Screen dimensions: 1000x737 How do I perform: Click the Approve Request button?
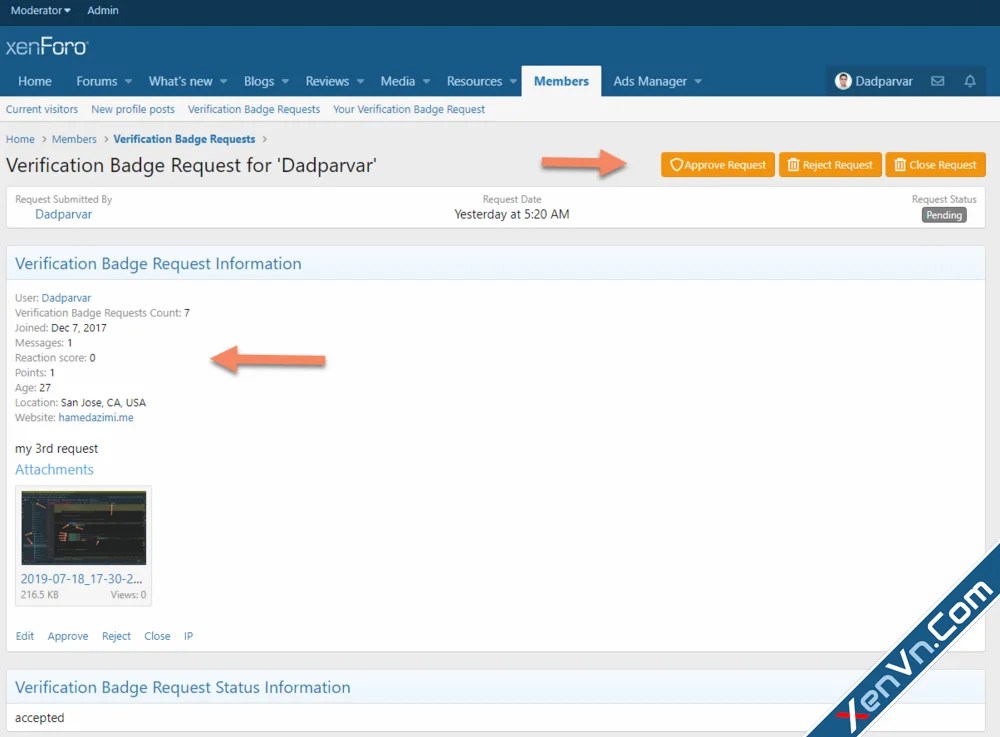click(717, 164)
